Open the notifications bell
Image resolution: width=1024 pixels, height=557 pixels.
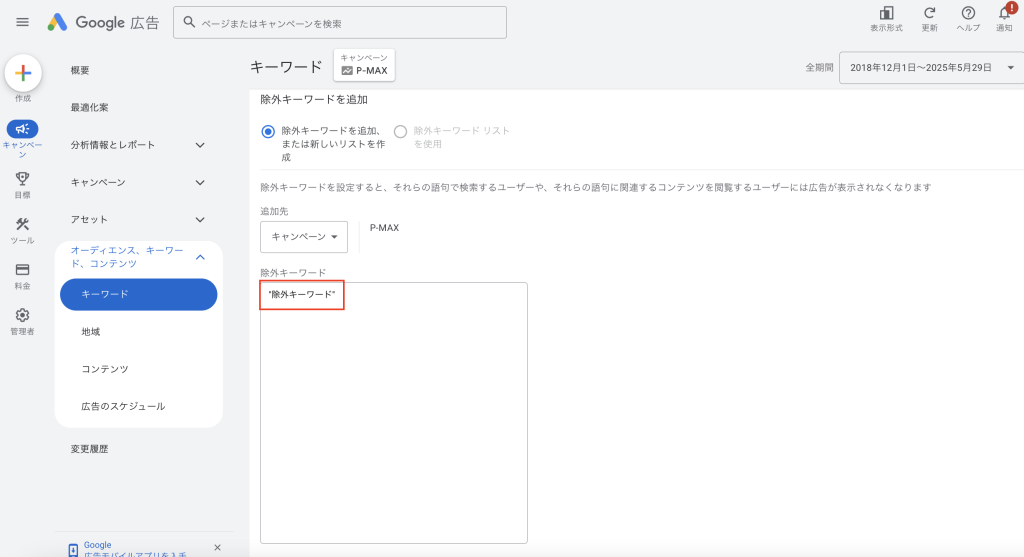coord(1004,13)
